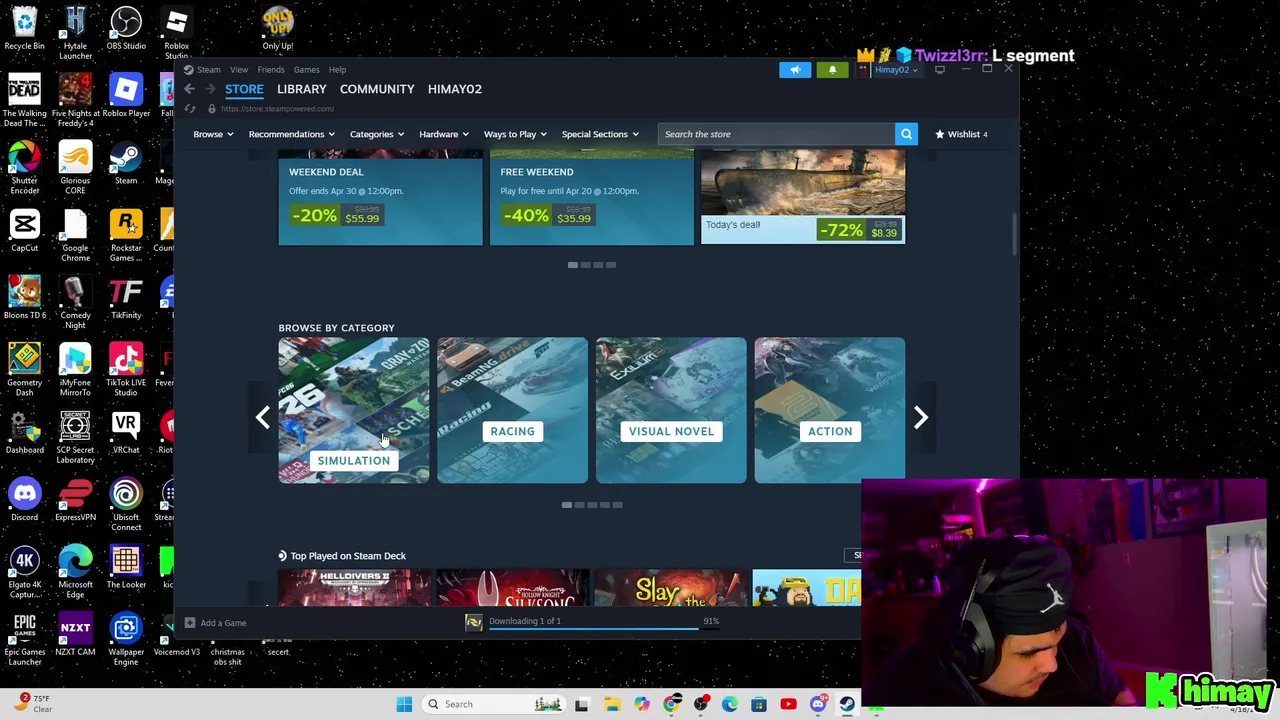Image resolution: width=1280 pixels, height=720 pixels.
Task: Open the Steam announcements megaphone button
Action: 795,70
